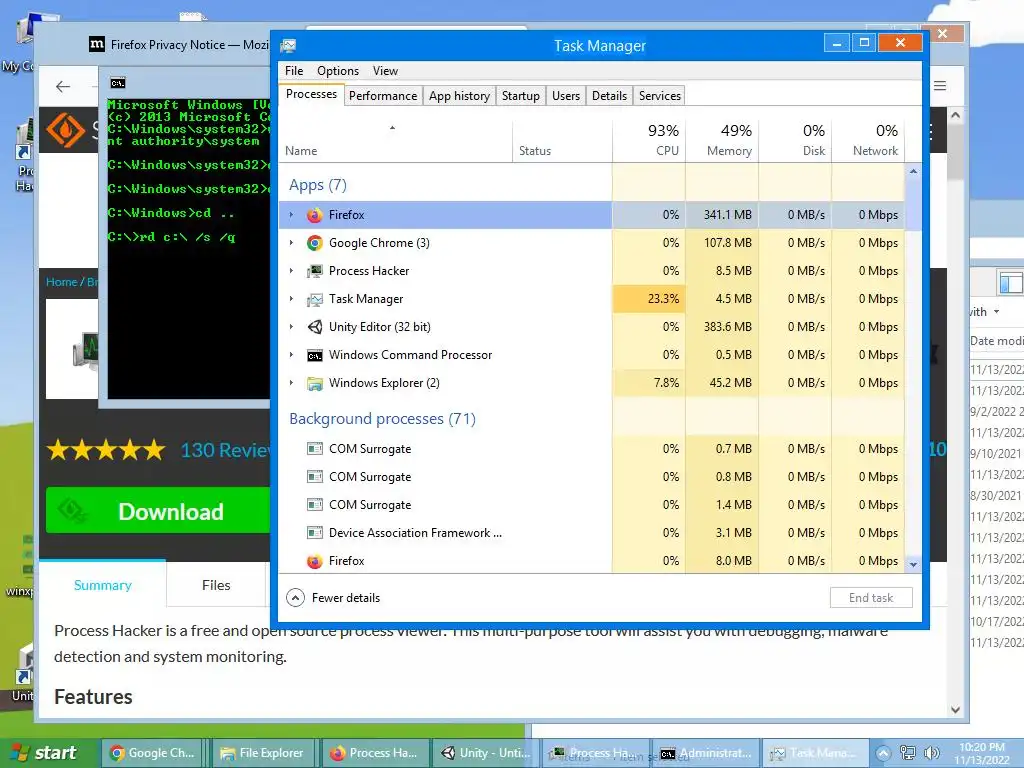Click the Windows Explorer row icon

coord(315,383)
